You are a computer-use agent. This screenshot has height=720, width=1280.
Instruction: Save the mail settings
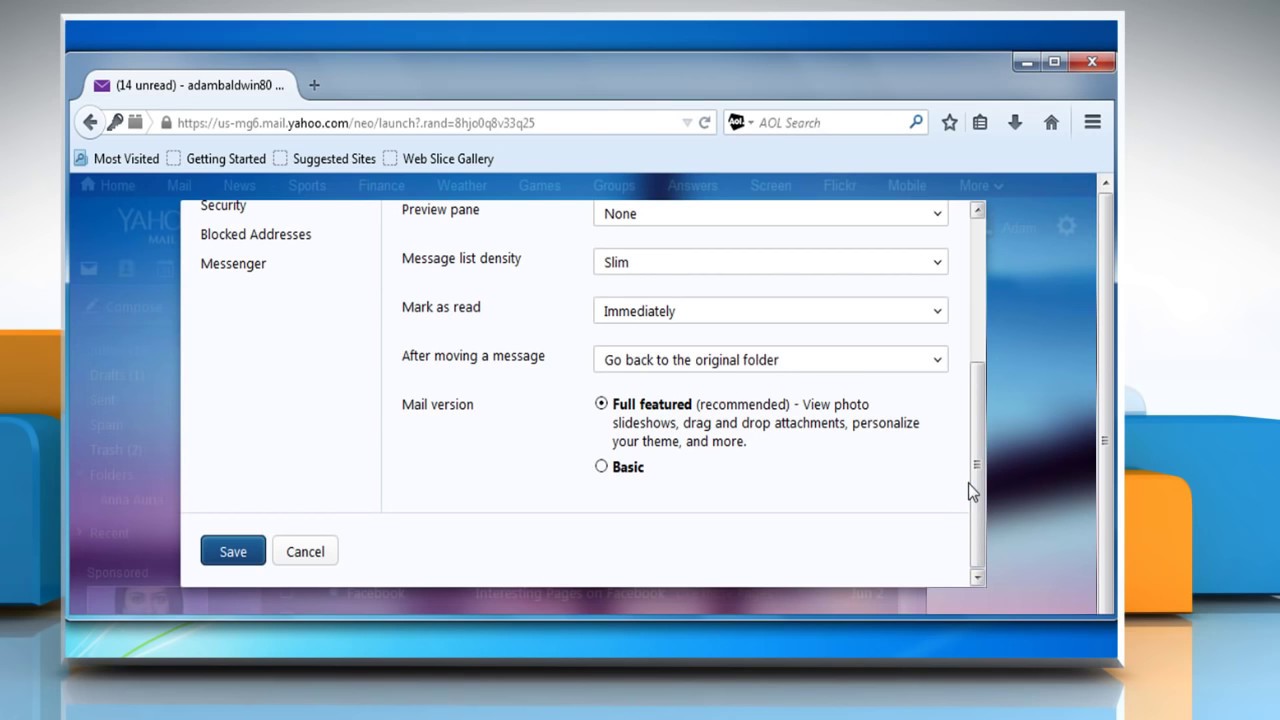click(232, 551)
